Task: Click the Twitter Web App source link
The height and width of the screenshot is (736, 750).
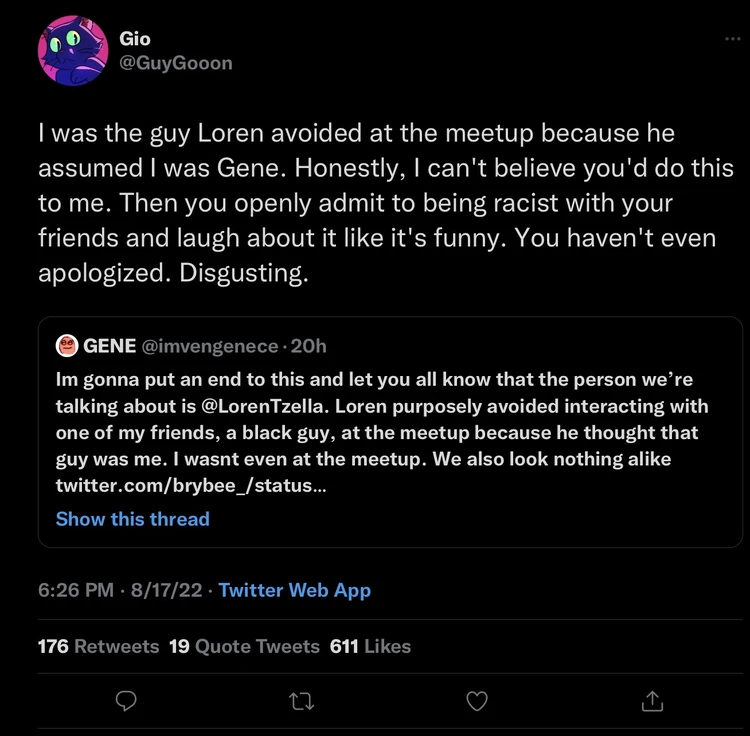Action: (295, 590)
